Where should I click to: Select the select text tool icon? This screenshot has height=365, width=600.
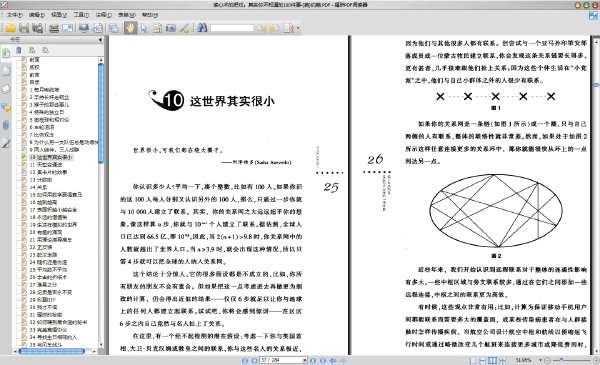pyautogui.click(x=157, y=28)
